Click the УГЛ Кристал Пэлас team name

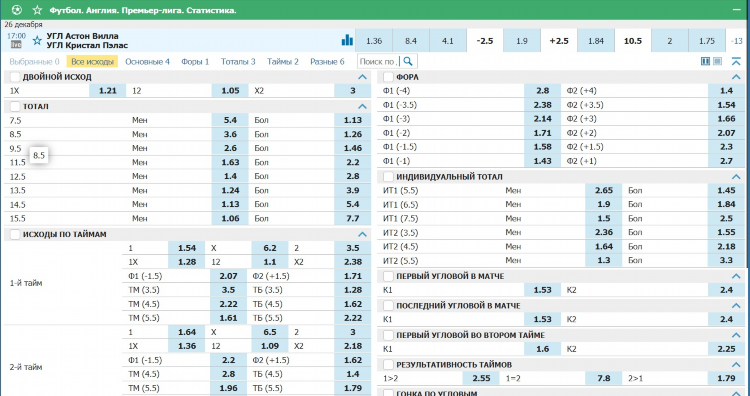(x=87, y=45)
